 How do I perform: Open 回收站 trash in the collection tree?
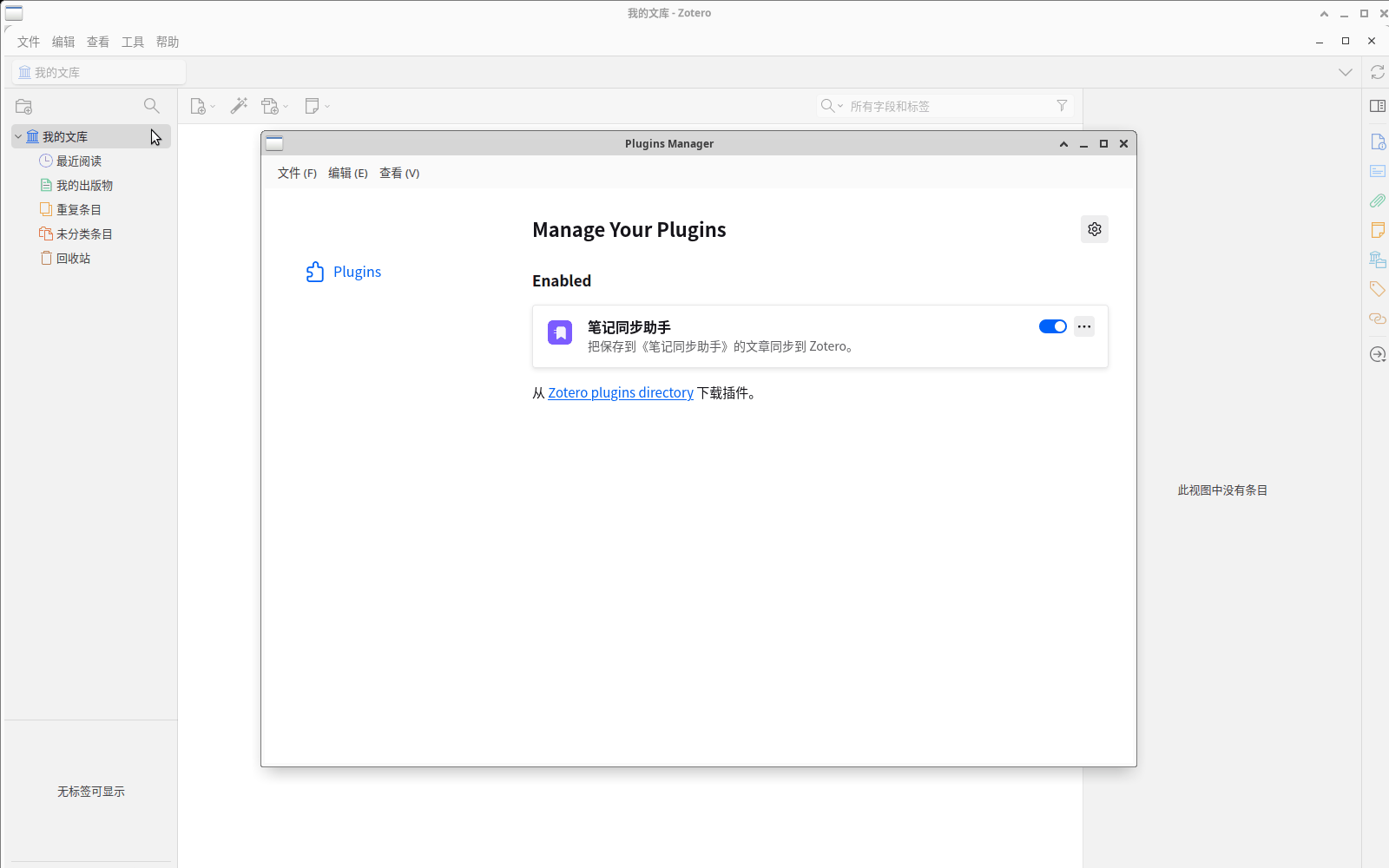pos(73,258)
